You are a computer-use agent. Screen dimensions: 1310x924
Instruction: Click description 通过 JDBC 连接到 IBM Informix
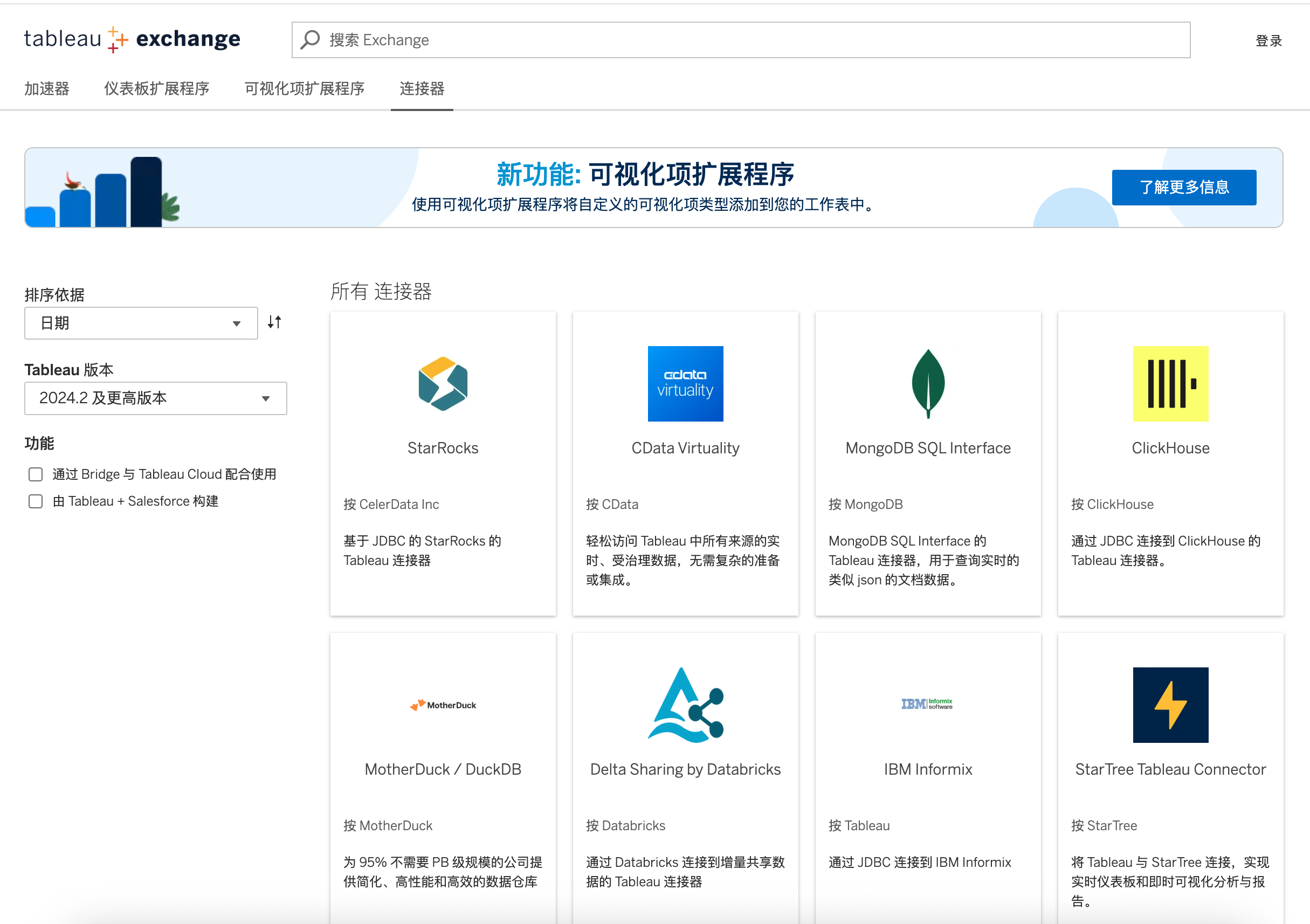pos(919,863)
